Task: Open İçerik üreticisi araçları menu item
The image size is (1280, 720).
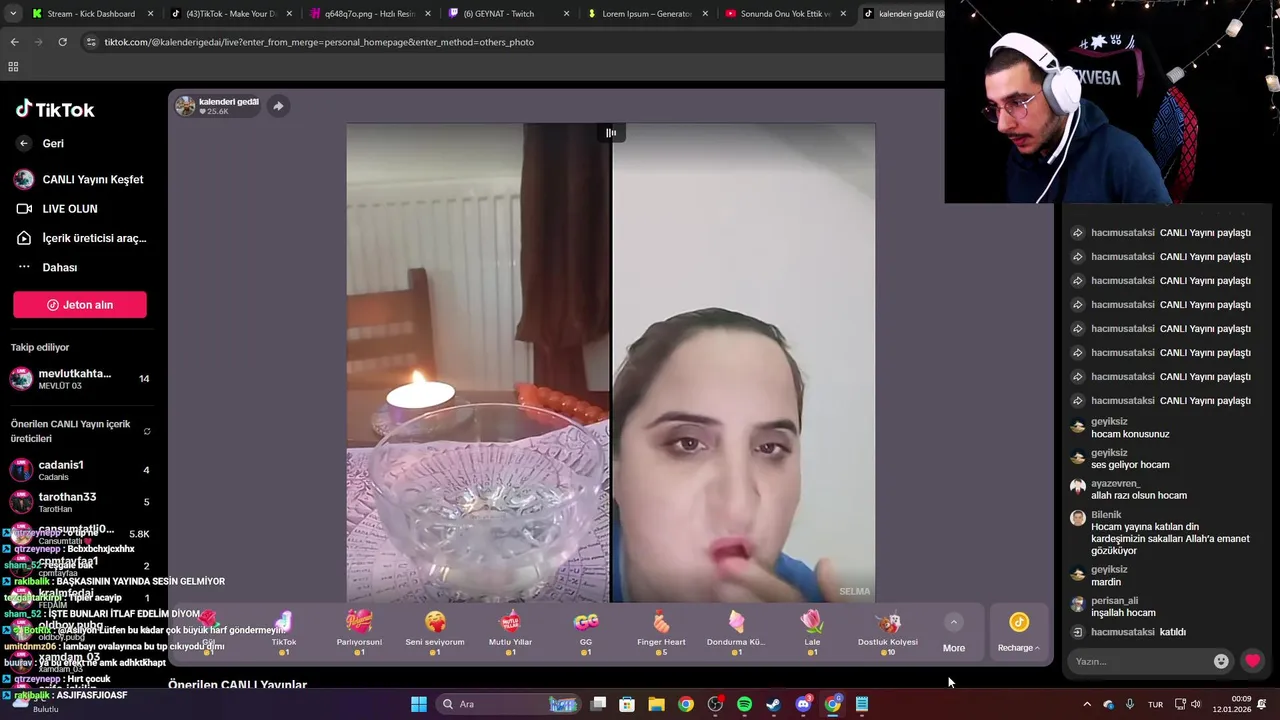Action: 81,238
